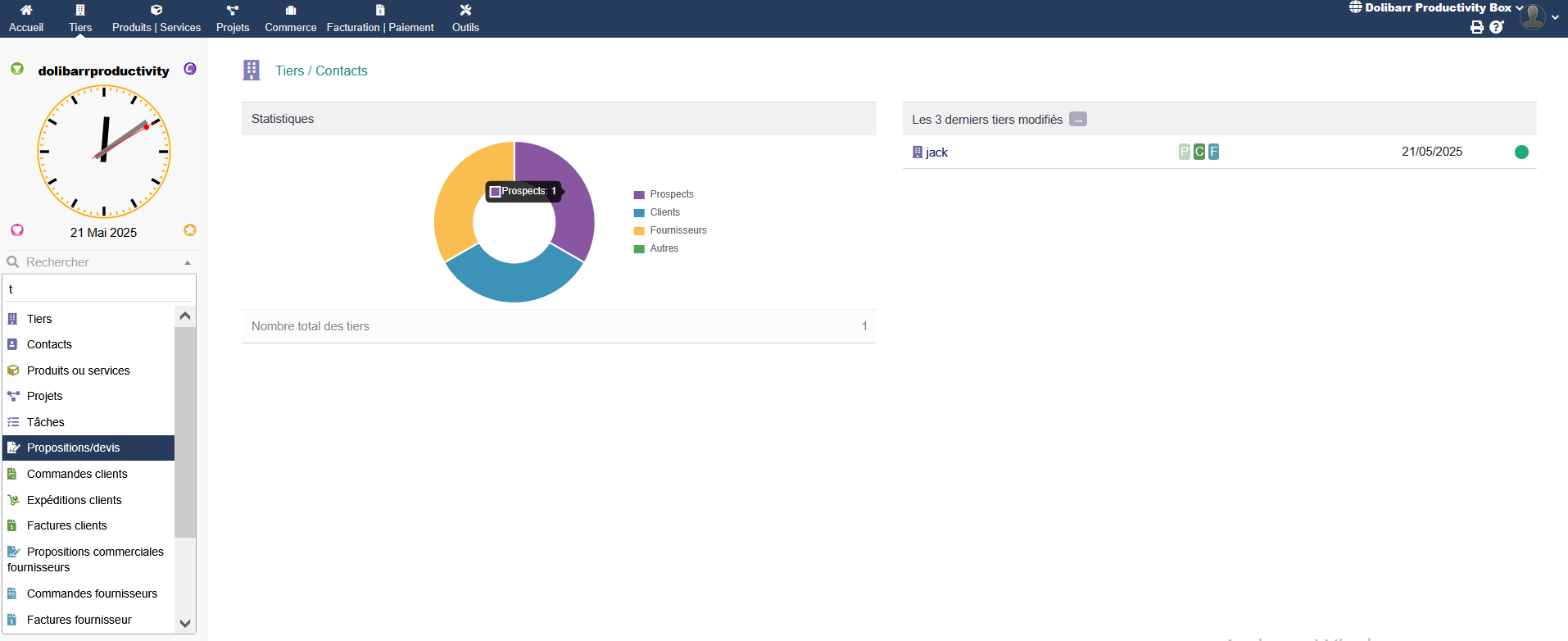Click the pink heart icon beside the date

(x=17, y=230)
